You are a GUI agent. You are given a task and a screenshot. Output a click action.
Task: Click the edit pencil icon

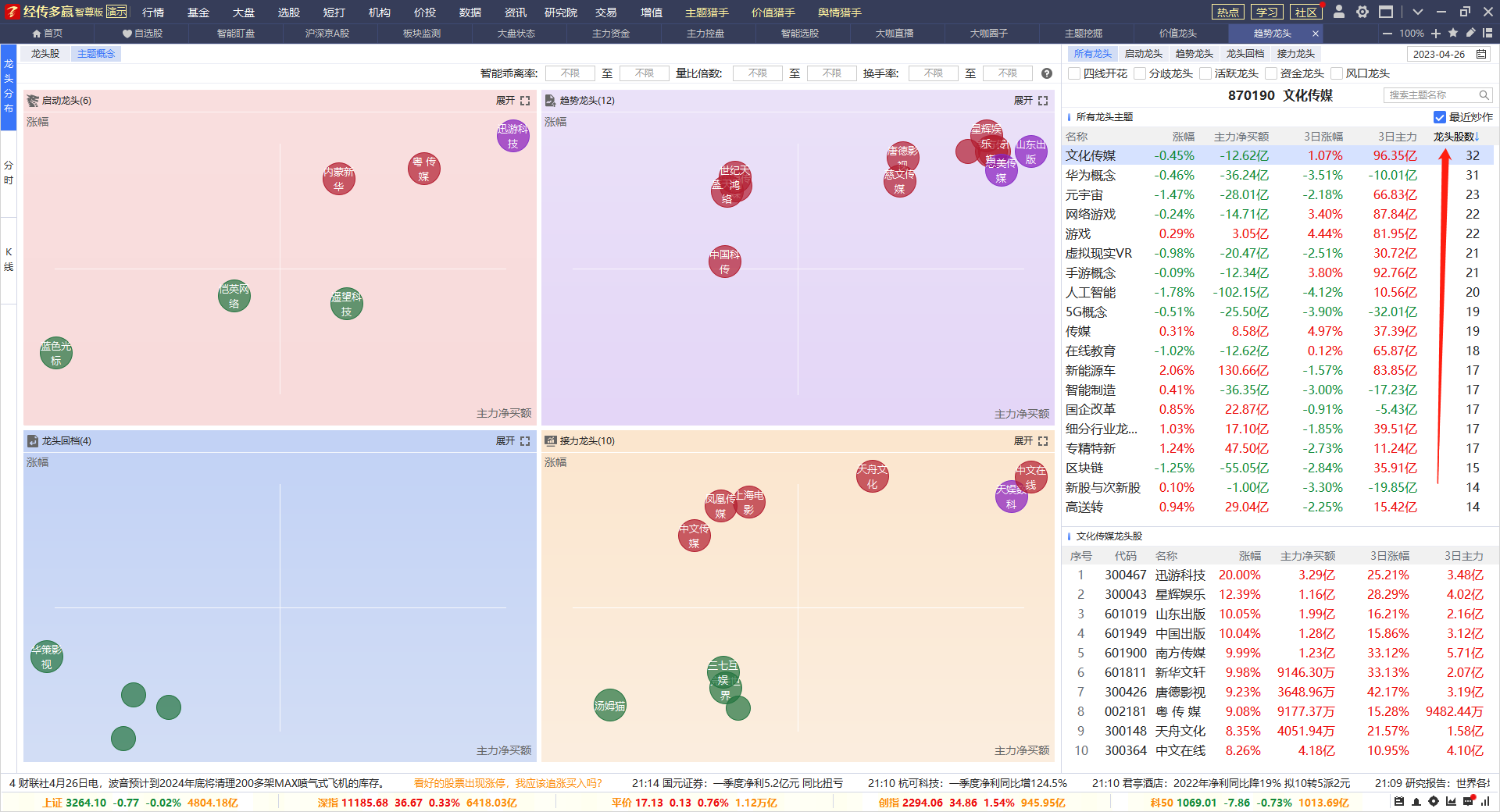(1470, 33)
